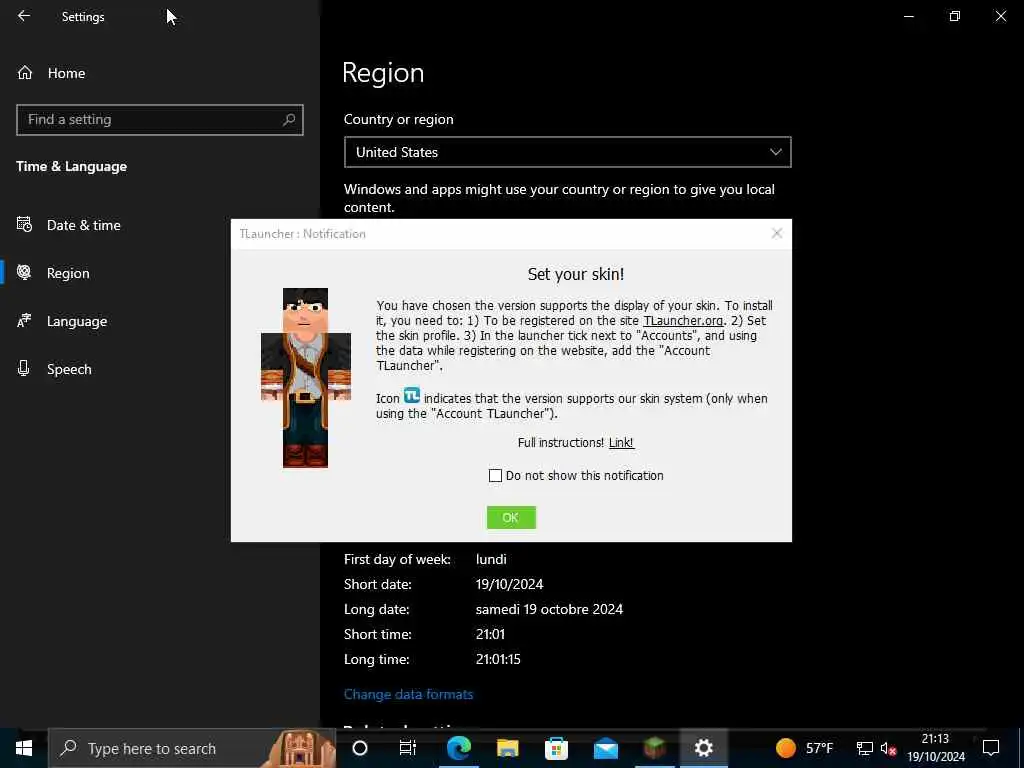This screenshot has height=768, width=1024.
Task: Restore down the Settings window
Action: [954, 16]
